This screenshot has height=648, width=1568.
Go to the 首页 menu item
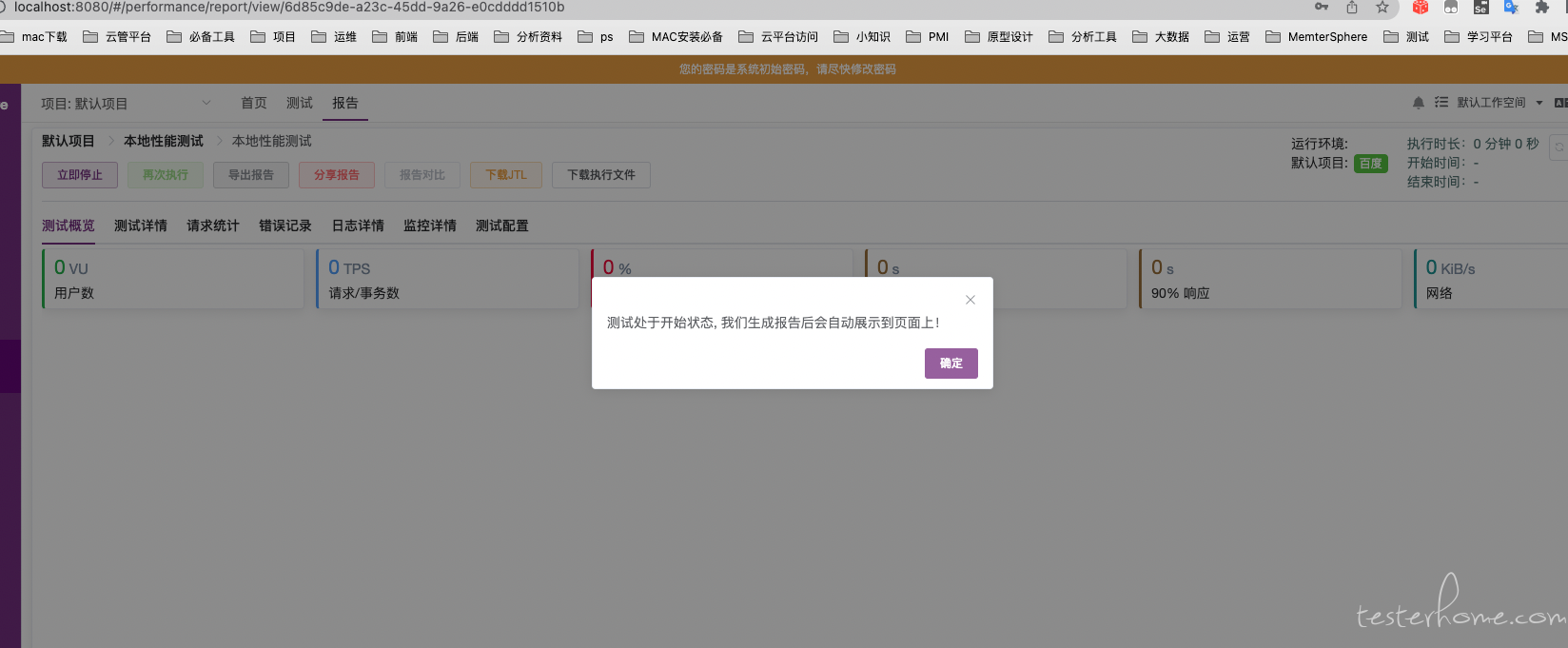point(254,103)
